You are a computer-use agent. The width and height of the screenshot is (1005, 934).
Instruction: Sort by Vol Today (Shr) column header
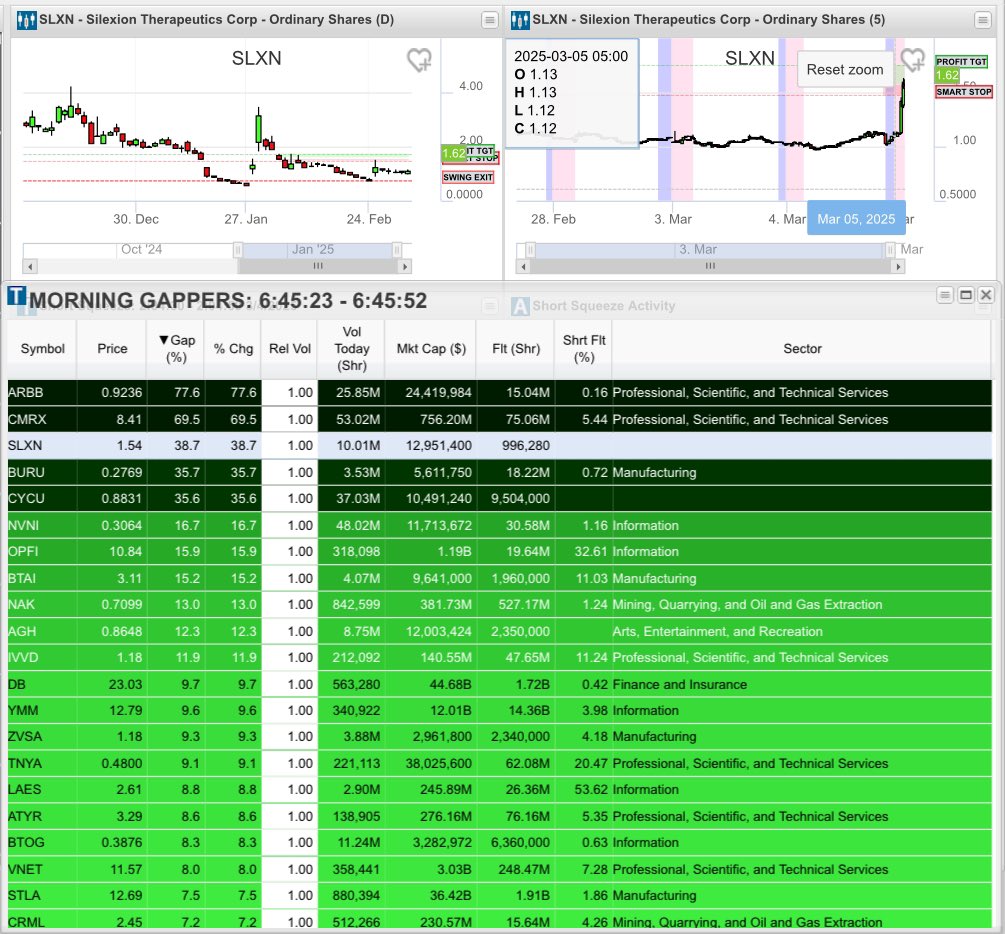pyautogui.click(x=352, y=349)
